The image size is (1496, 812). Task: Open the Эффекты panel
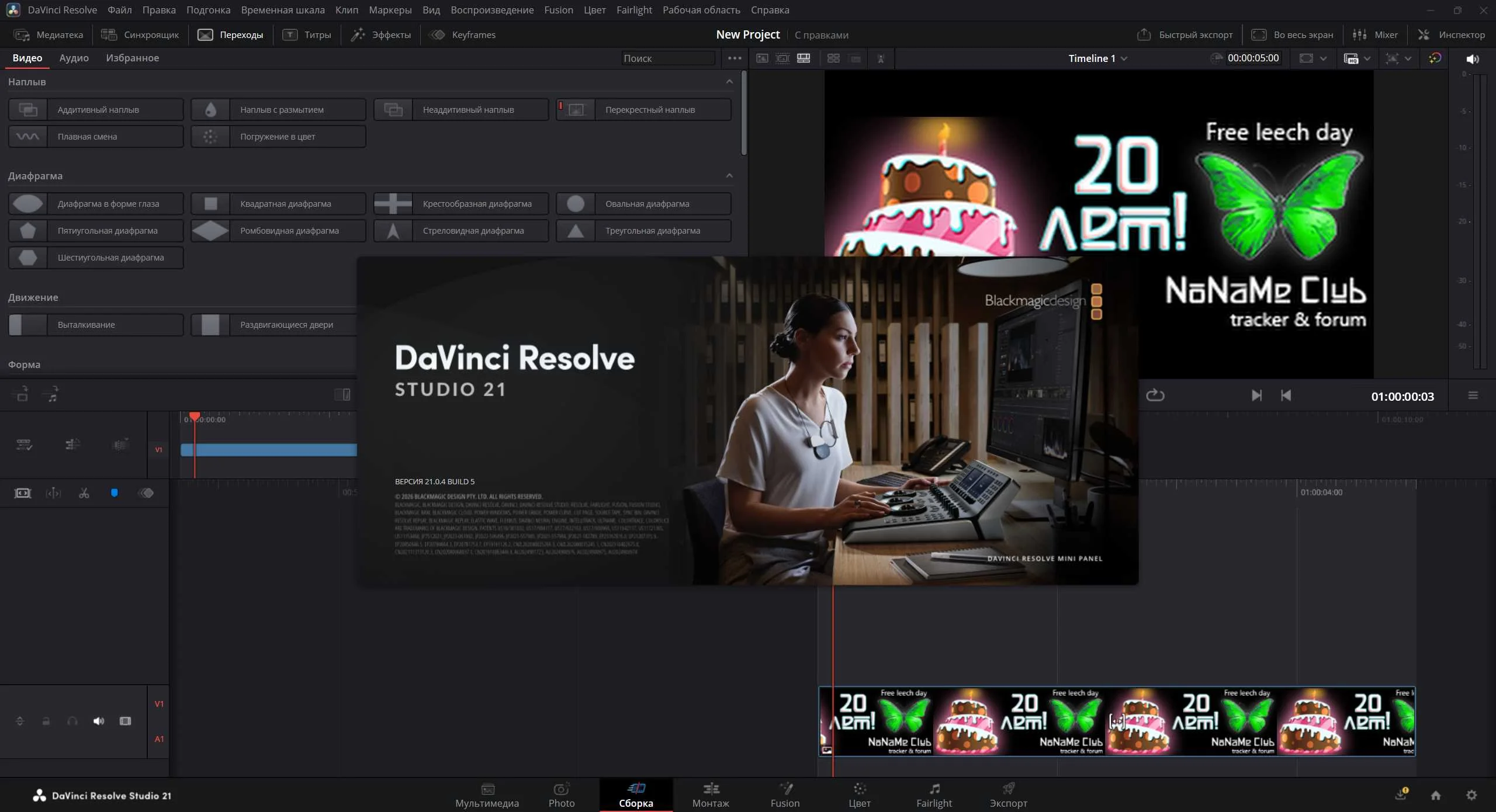point(381,35)
